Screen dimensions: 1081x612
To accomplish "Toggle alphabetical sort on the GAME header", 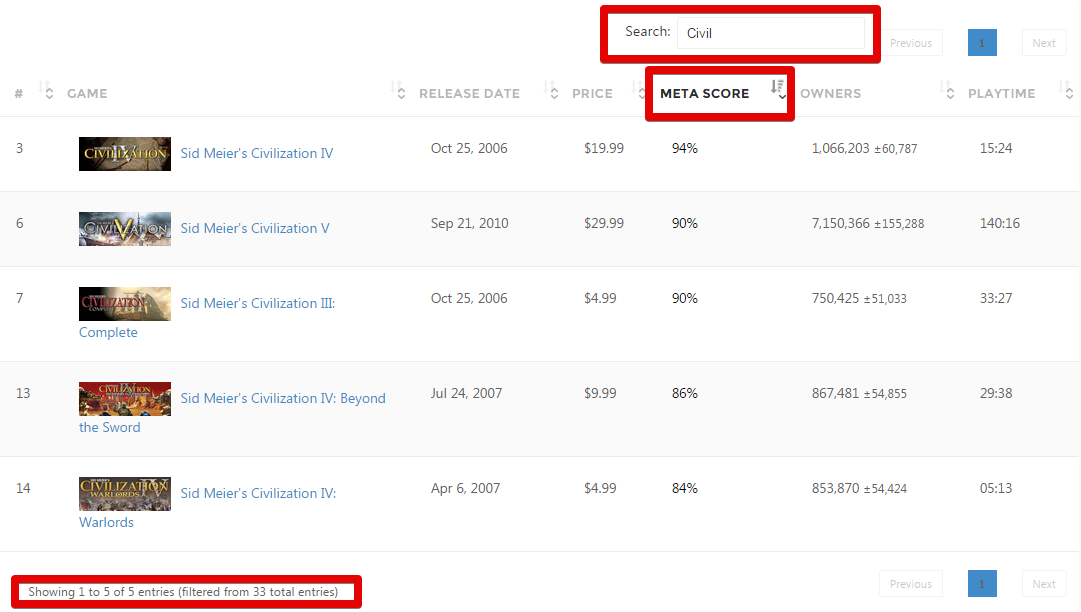I will pyautogui.click(x=87, y=92).
